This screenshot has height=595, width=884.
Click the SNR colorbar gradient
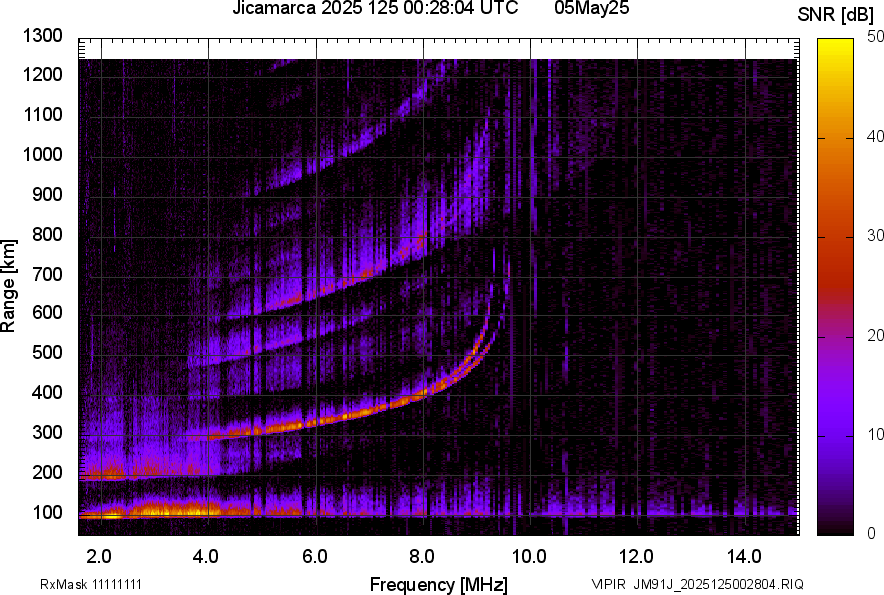click(x=835, y=287)
